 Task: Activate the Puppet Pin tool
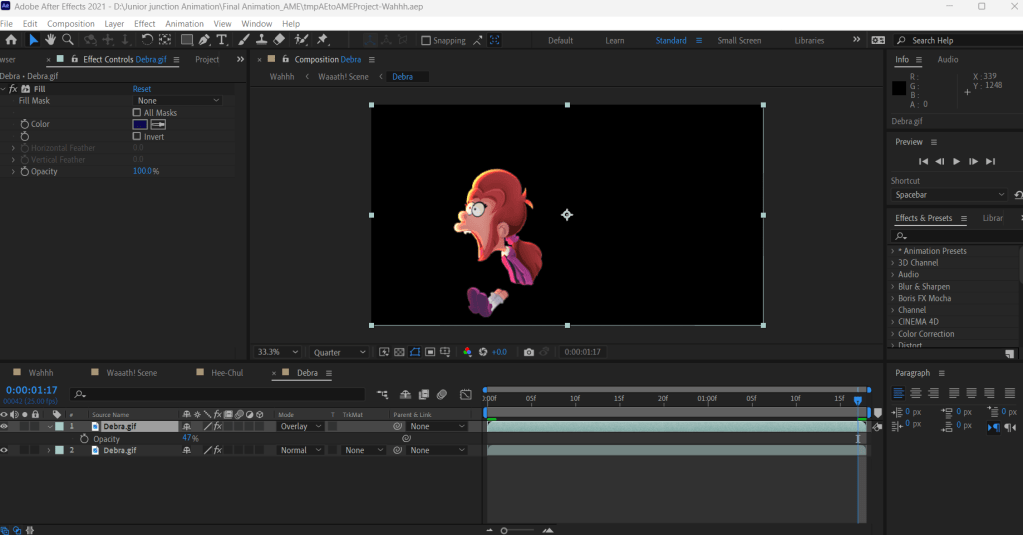[x=323, y=40]
